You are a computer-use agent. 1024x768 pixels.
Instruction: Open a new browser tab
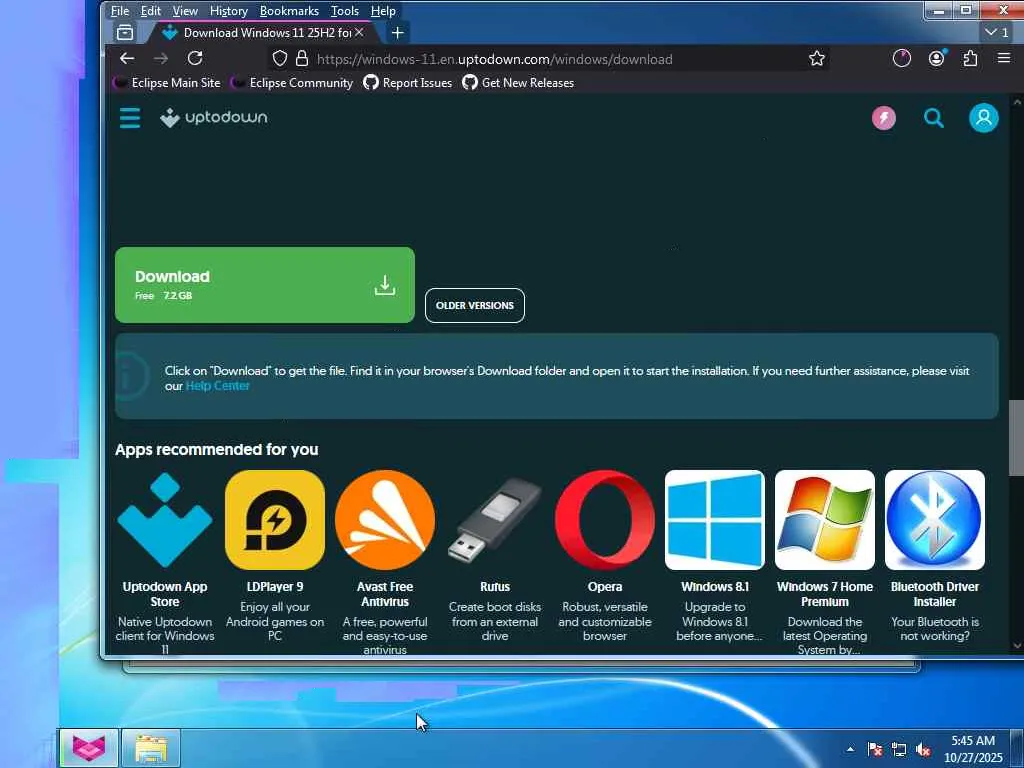(397, 33)
